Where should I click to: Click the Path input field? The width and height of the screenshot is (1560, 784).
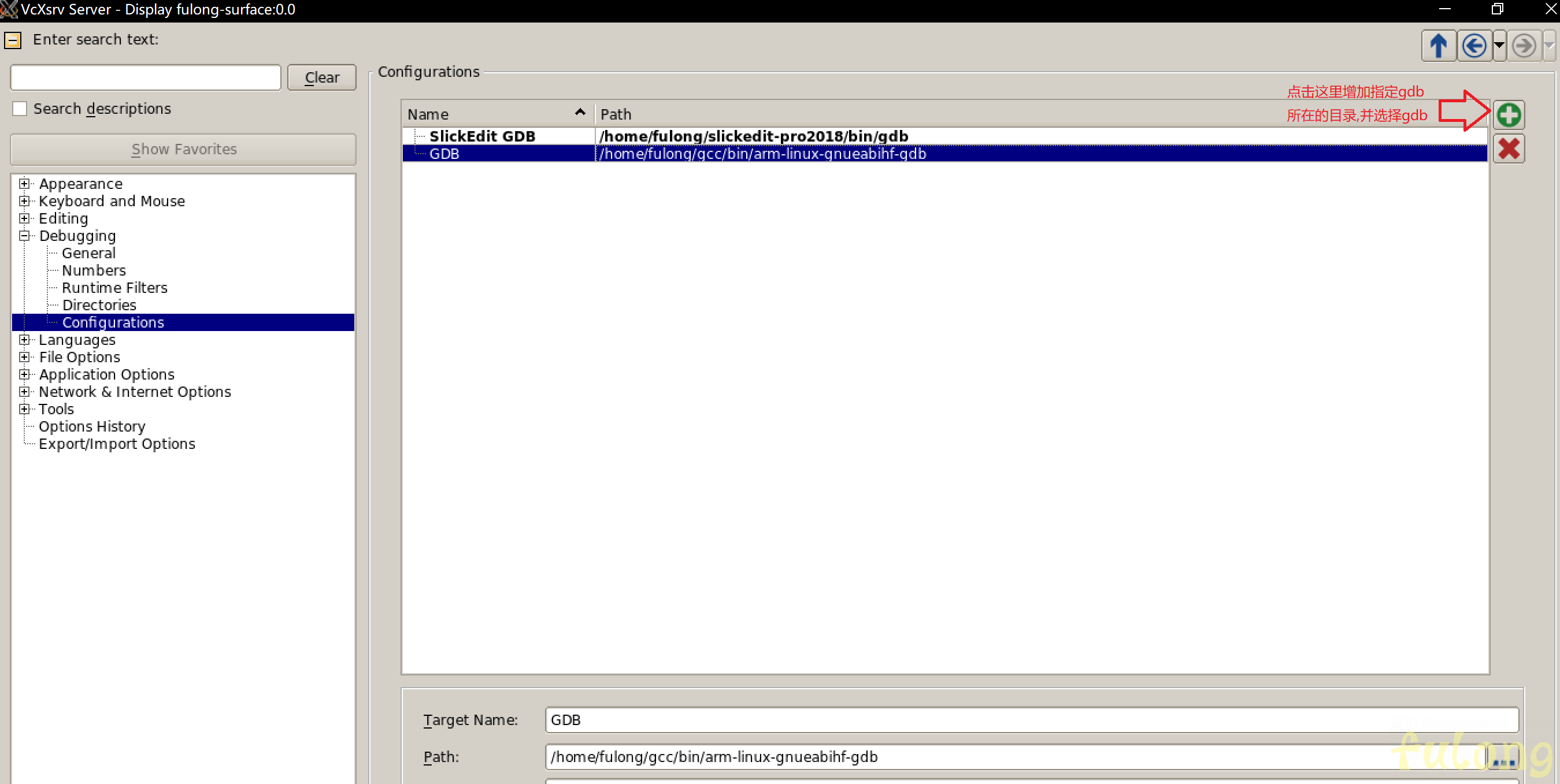pos(1016,757)
